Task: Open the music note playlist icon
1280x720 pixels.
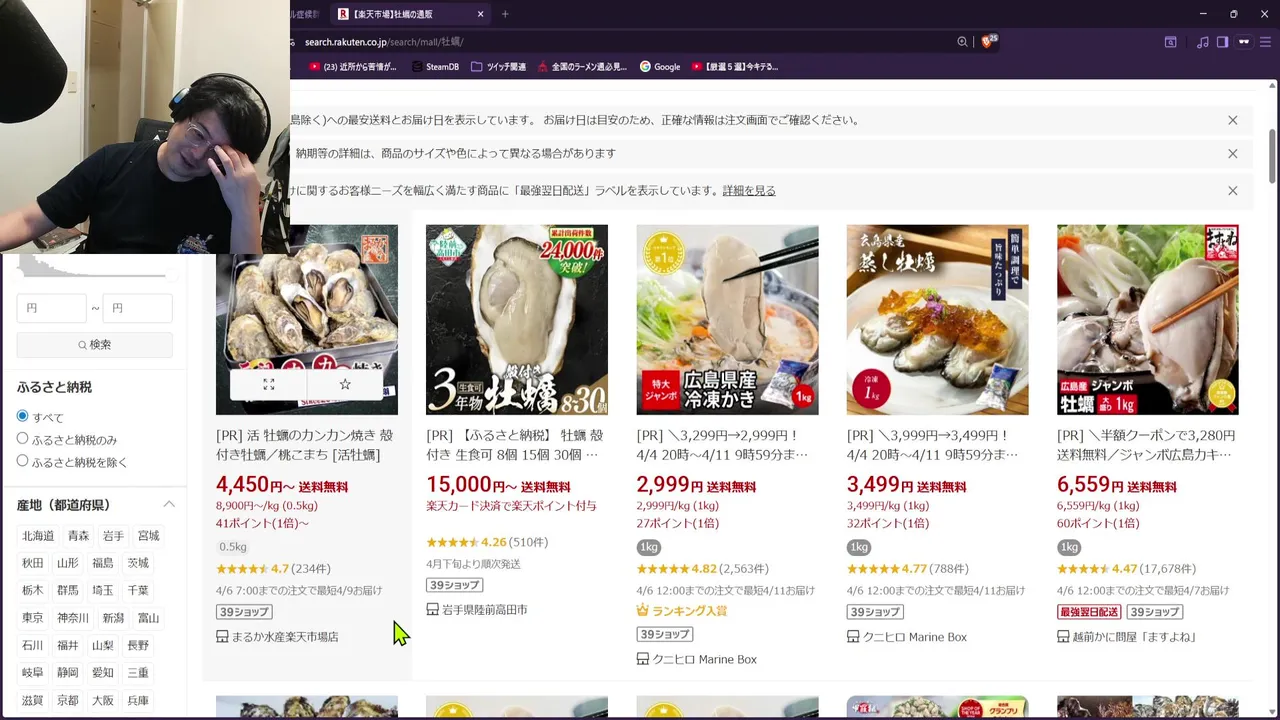Action: tap(1202, 42)
